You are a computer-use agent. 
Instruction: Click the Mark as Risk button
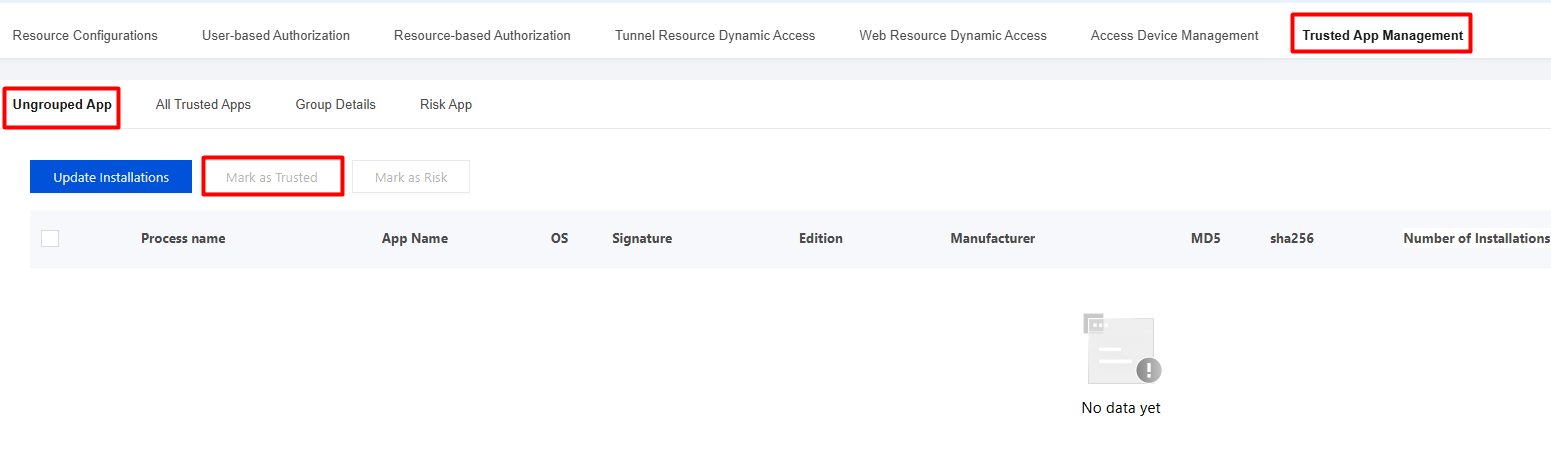coord(411,177)
